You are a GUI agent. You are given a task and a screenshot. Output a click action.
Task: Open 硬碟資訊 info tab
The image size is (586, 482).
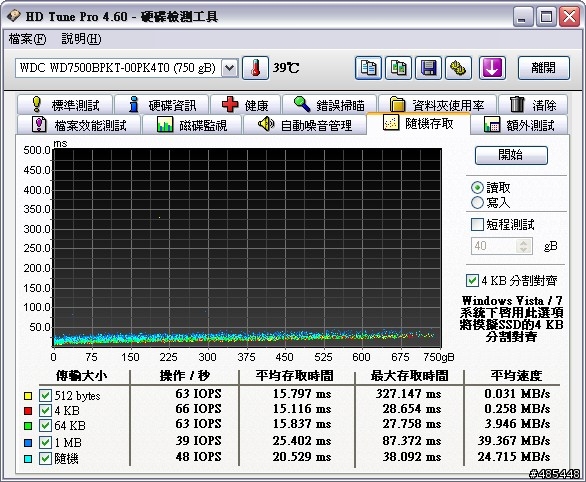click(x=161, y=105)
